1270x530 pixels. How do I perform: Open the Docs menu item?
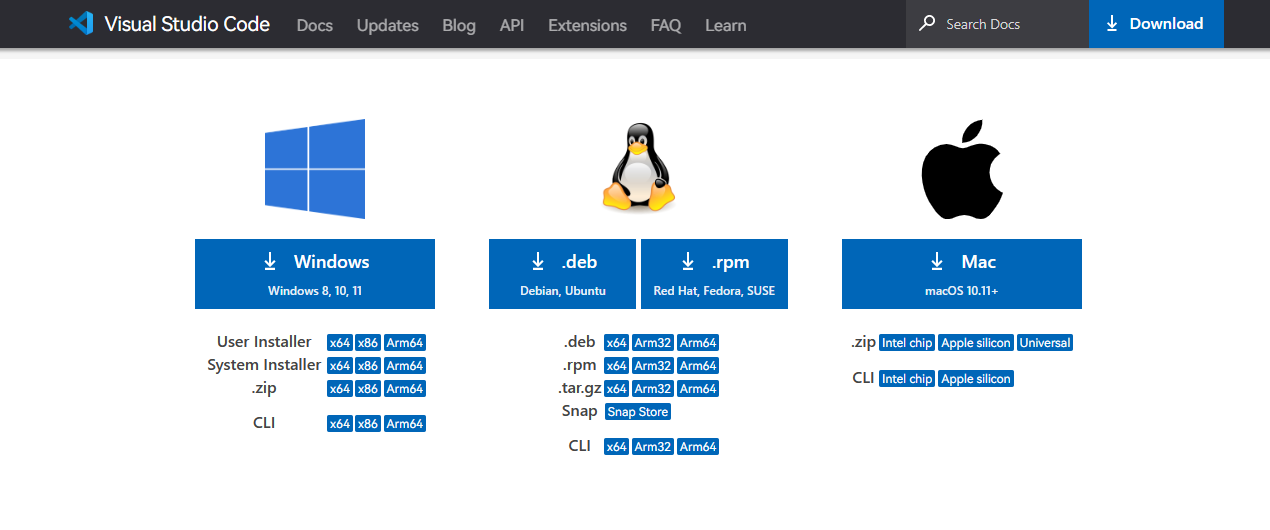(315, 25)
